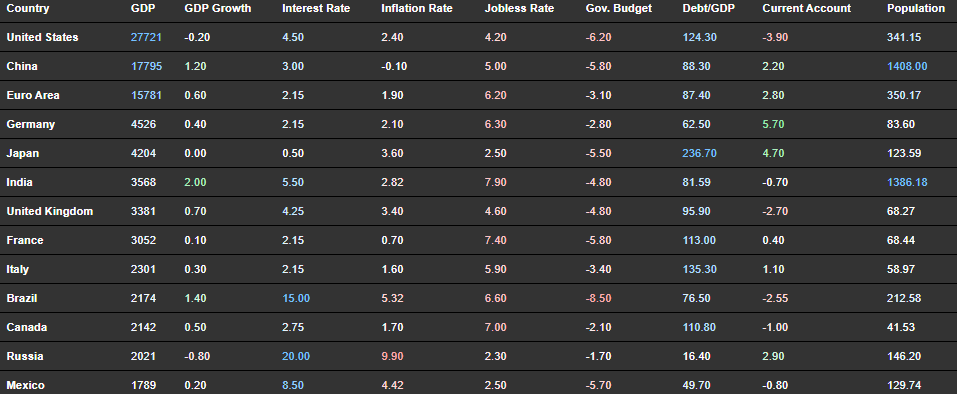Open United Kingdom indicators link
The width and height of the screenshot is (957, 394).
pos(49,212)
